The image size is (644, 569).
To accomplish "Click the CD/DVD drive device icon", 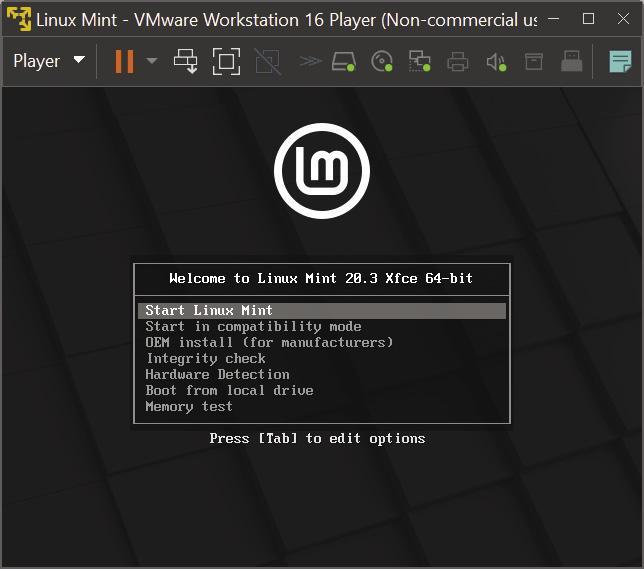I will tap(382, 61).
